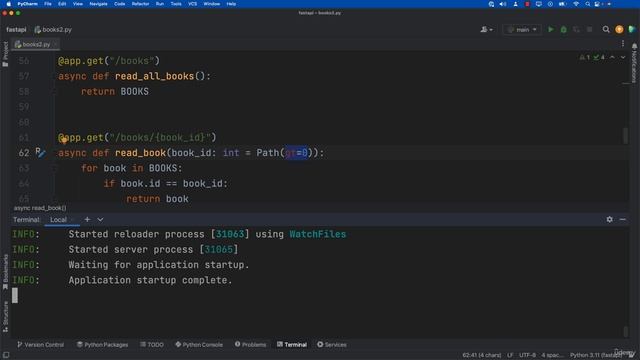Click the Wi-Fi icon in macOS menu bar

(x=576, y=4)
